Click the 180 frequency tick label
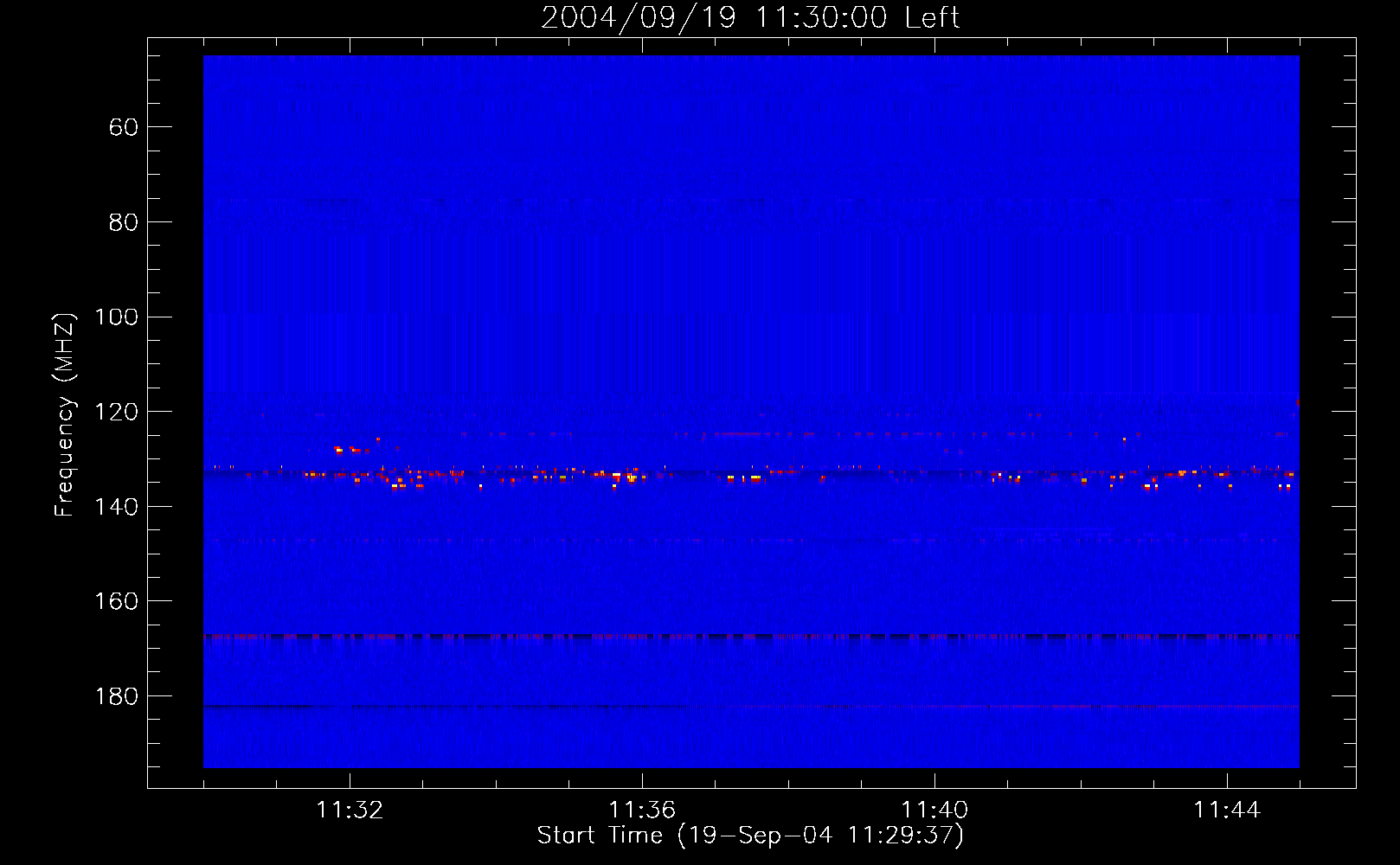Image resolution: width=1400 pixels, height=865 pixels. [116, 696]
